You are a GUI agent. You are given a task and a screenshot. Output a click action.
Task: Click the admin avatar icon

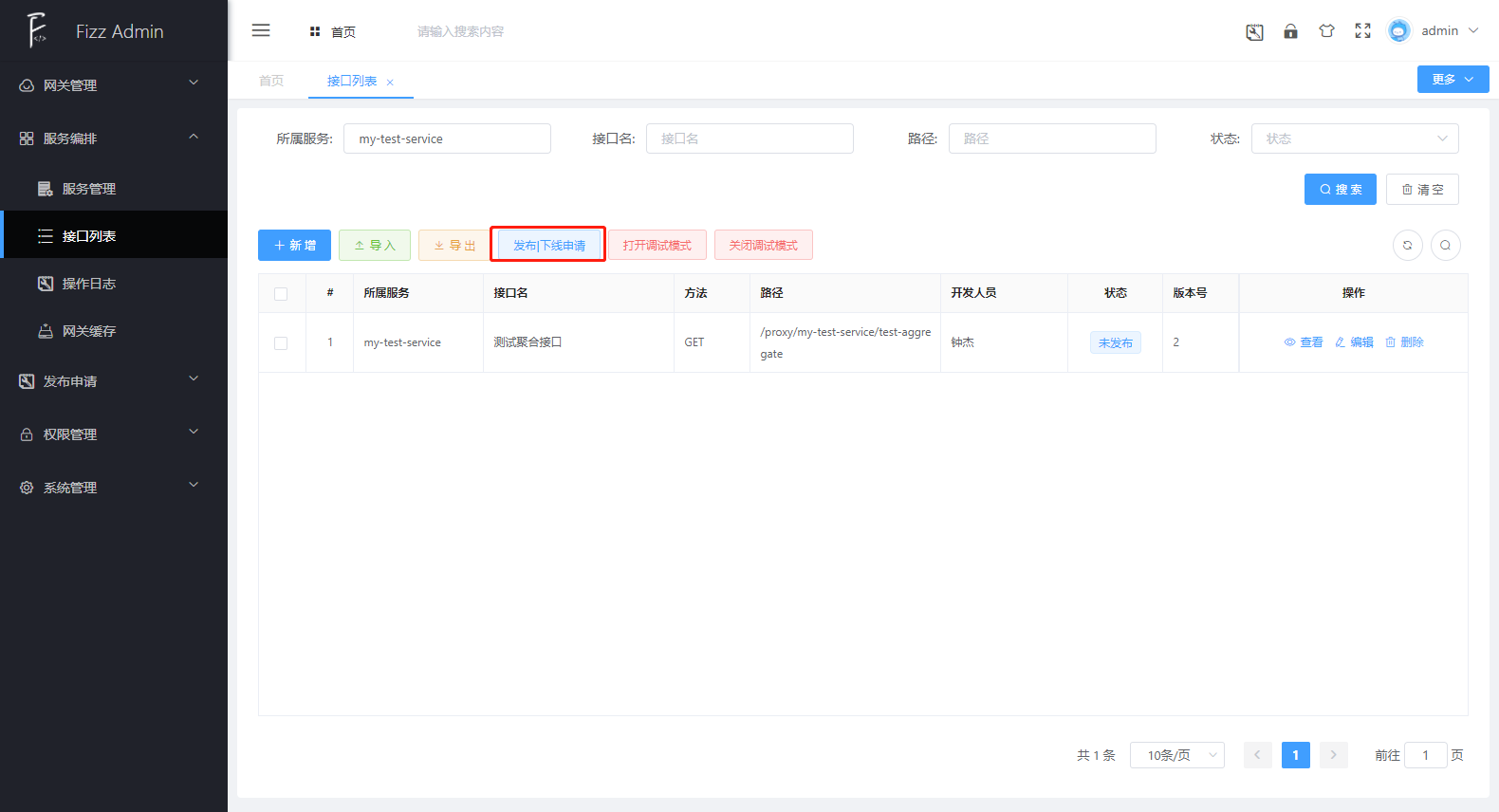point(1398,31)
